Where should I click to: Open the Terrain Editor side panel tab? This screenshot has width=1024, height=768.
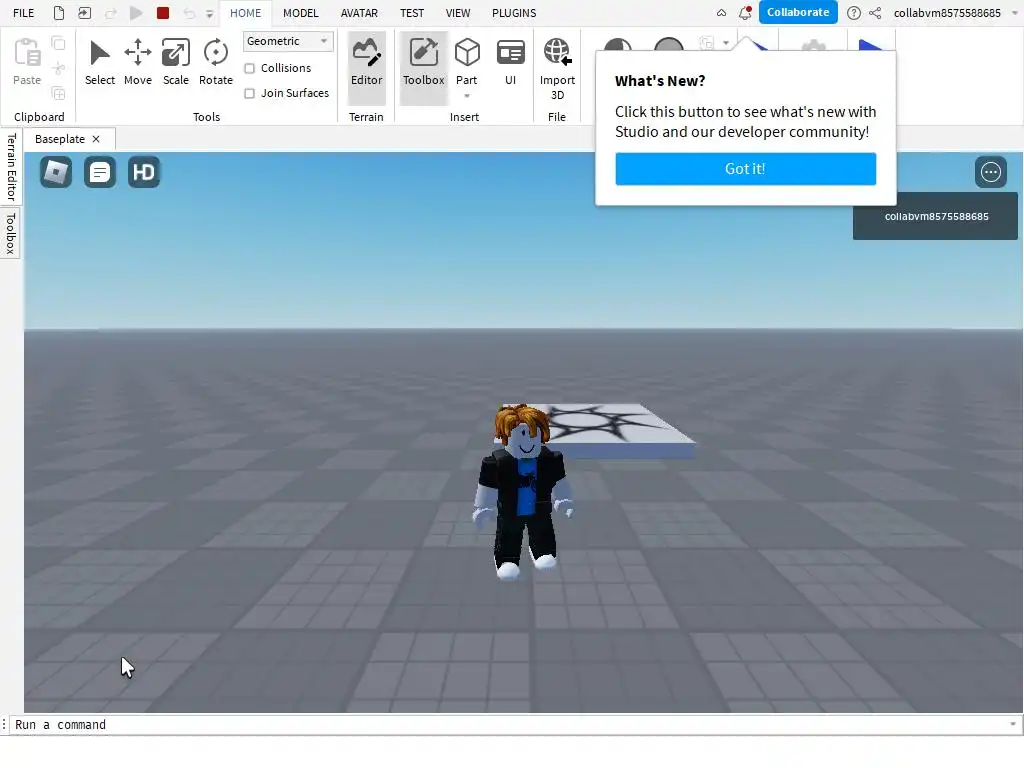click(11, 167)
